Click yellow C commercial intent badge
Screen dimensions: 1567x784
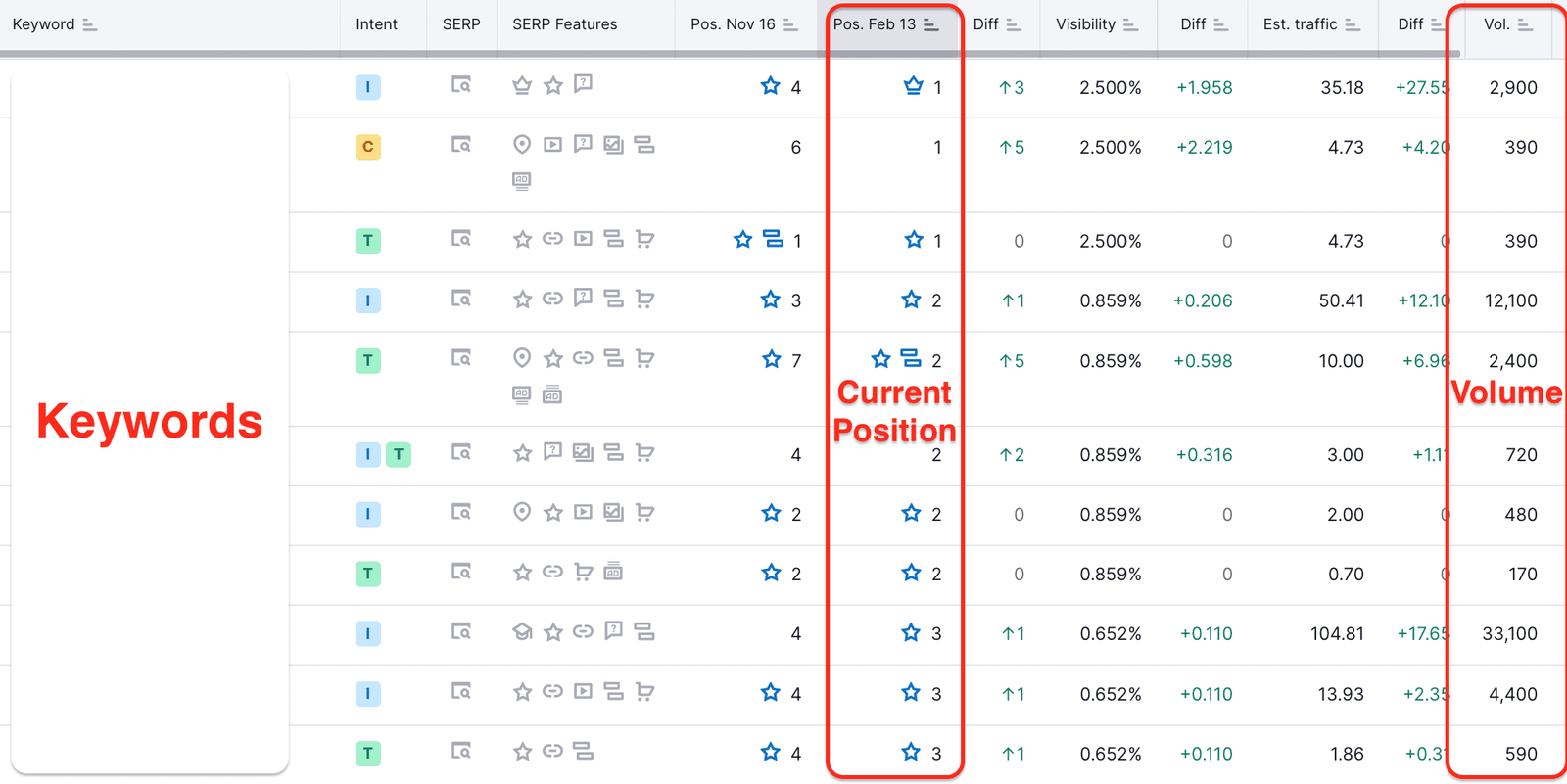(368, 147)
